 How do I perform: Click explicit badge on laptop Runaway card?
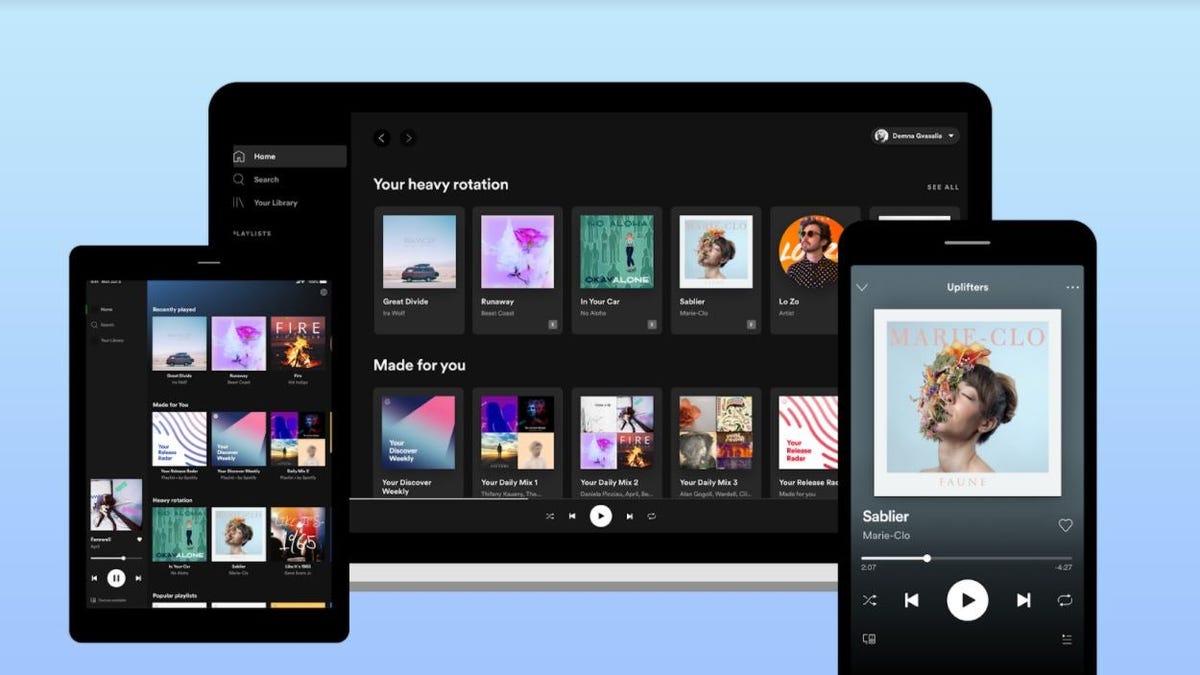552,324
